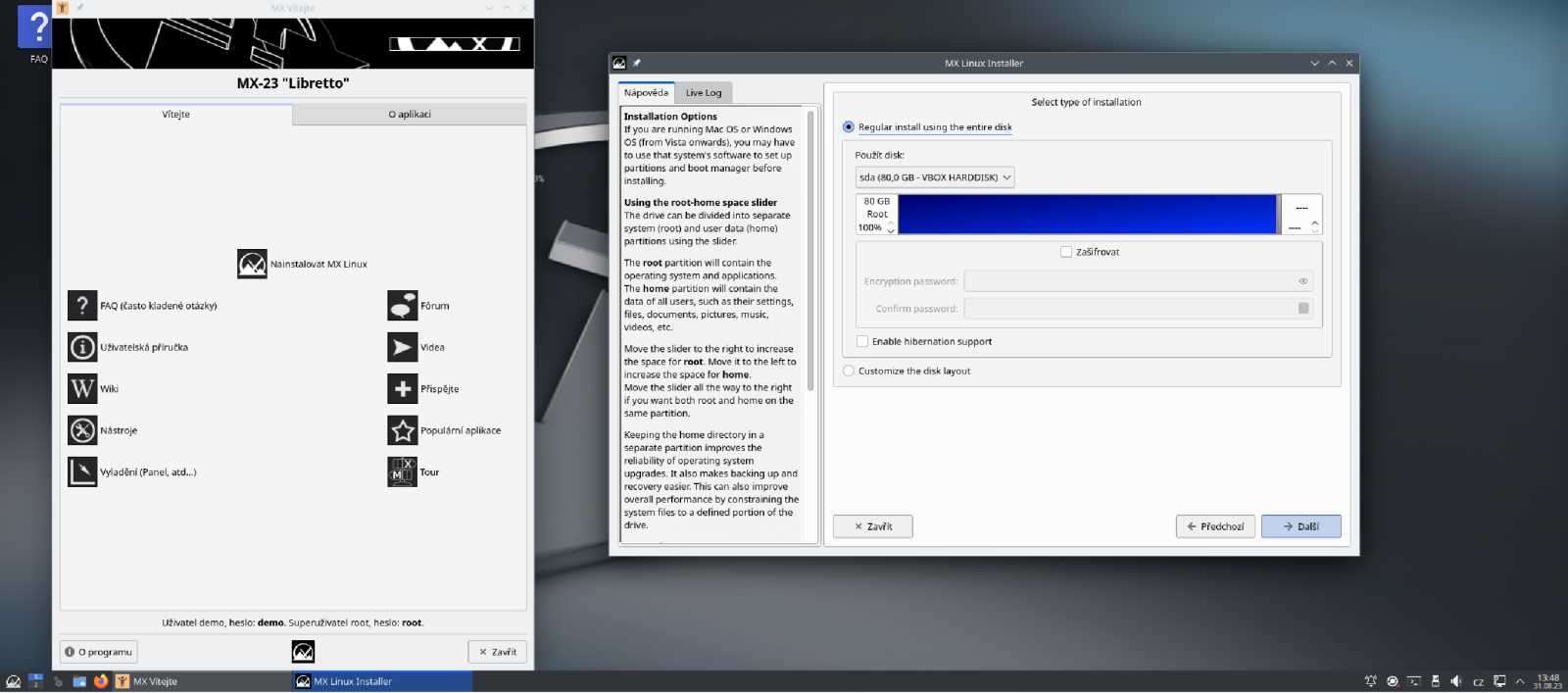
Task: Click the Přispějte plus icon
Action: click(x=403, y=389)
